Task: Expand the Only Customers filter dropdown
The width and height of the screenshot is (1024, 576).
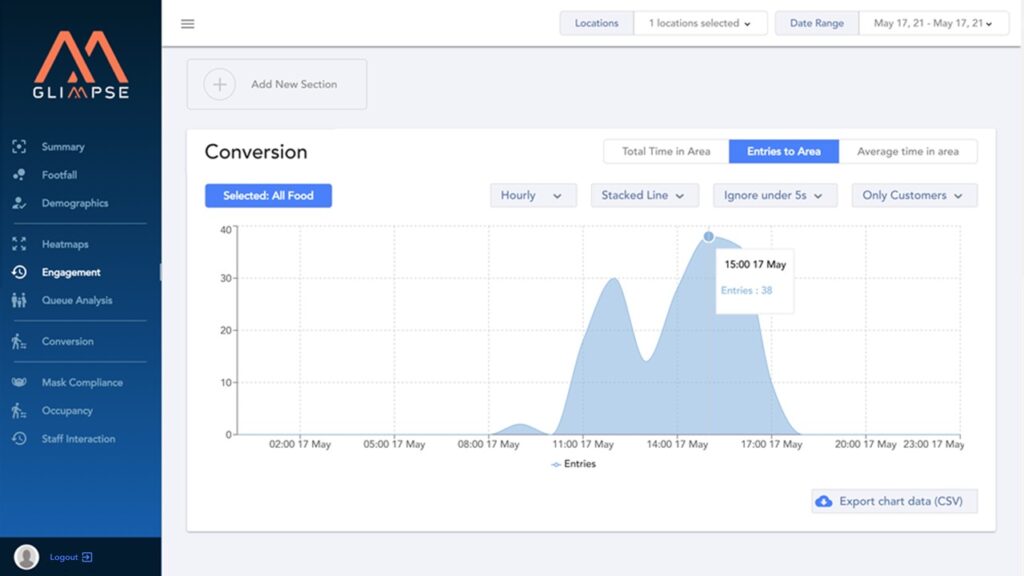Action: [913, 195]
